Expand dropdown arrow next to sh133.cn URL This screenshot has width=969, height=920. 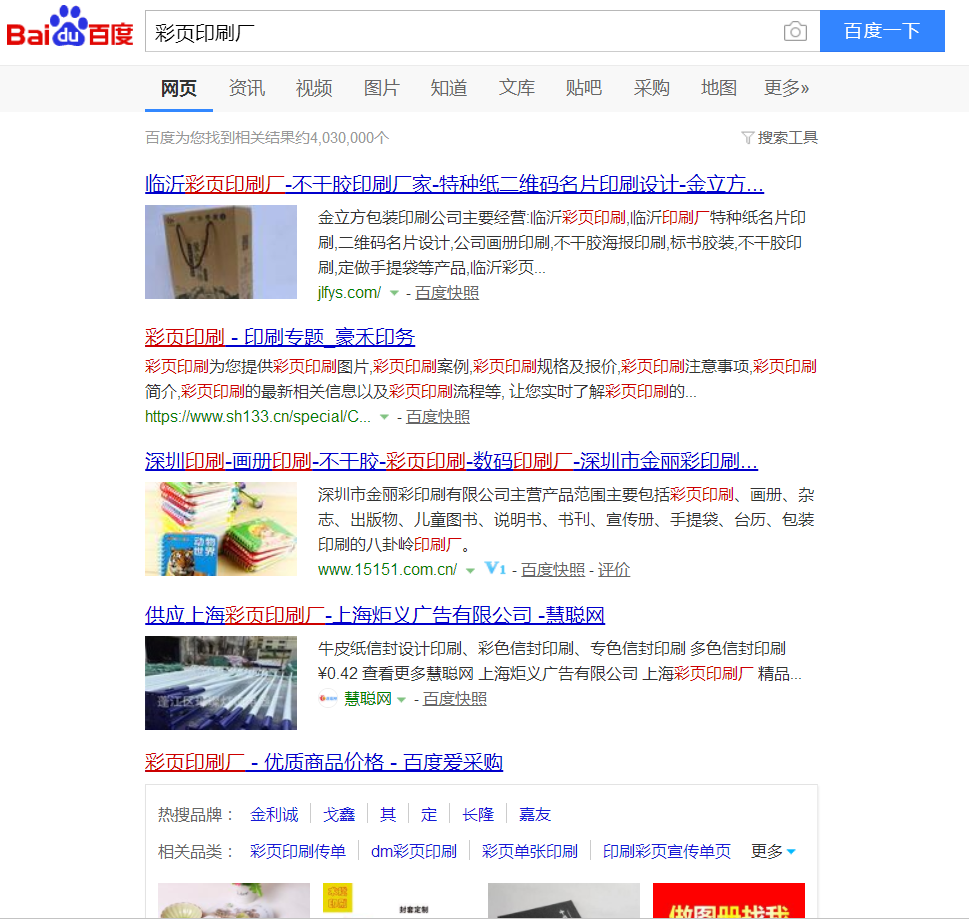pyautogui.click(x=384, y=417)
